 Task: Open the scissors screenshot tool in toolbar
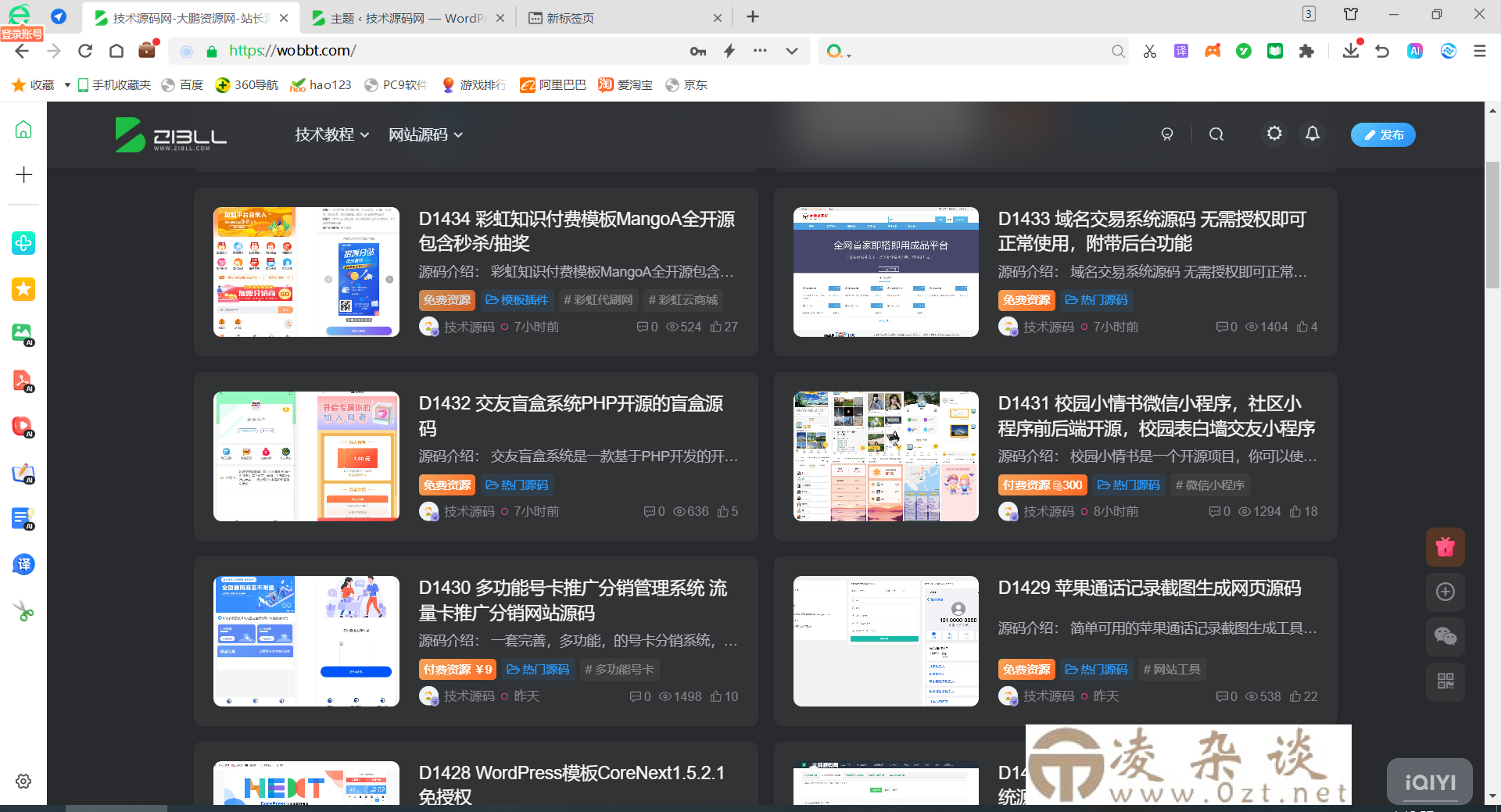[x=1149, y=51]
